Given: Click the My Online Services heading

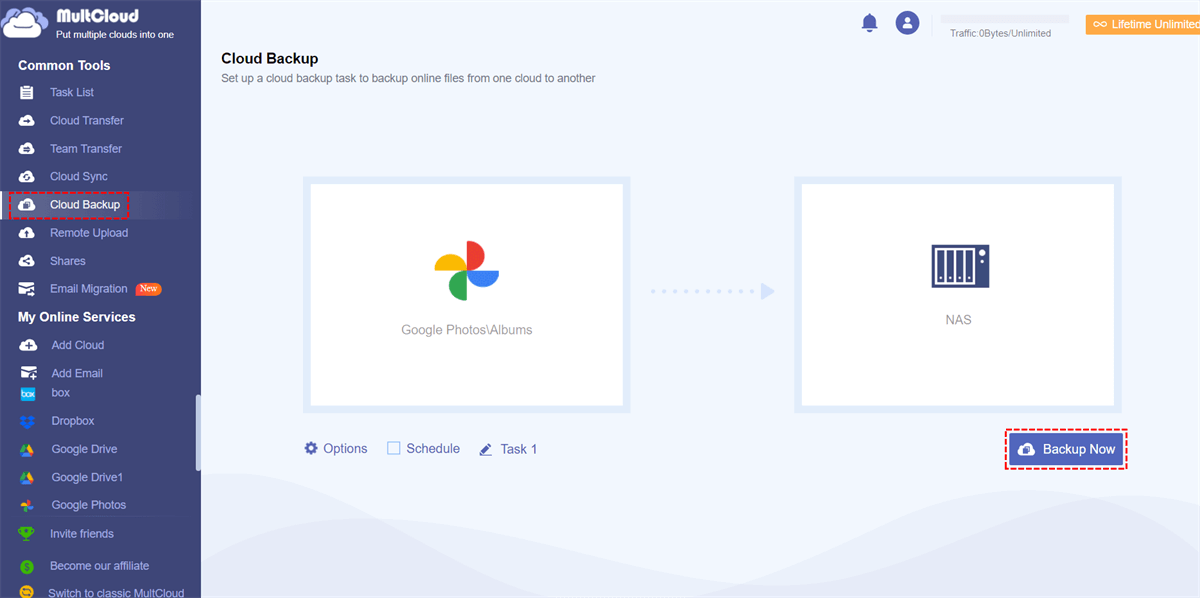Looking at the screenshot, I should pos(77,317).
